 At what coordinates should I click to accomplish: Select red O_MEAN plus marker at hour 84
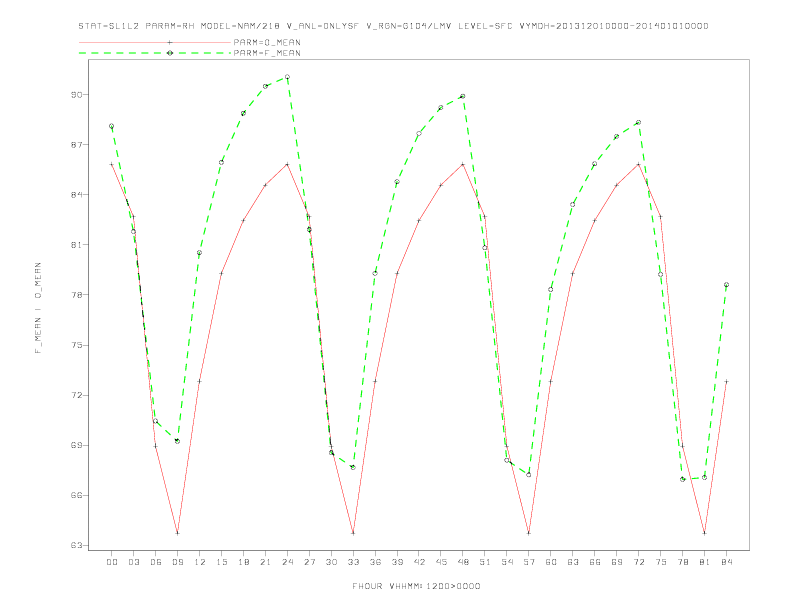click(726, 382)
